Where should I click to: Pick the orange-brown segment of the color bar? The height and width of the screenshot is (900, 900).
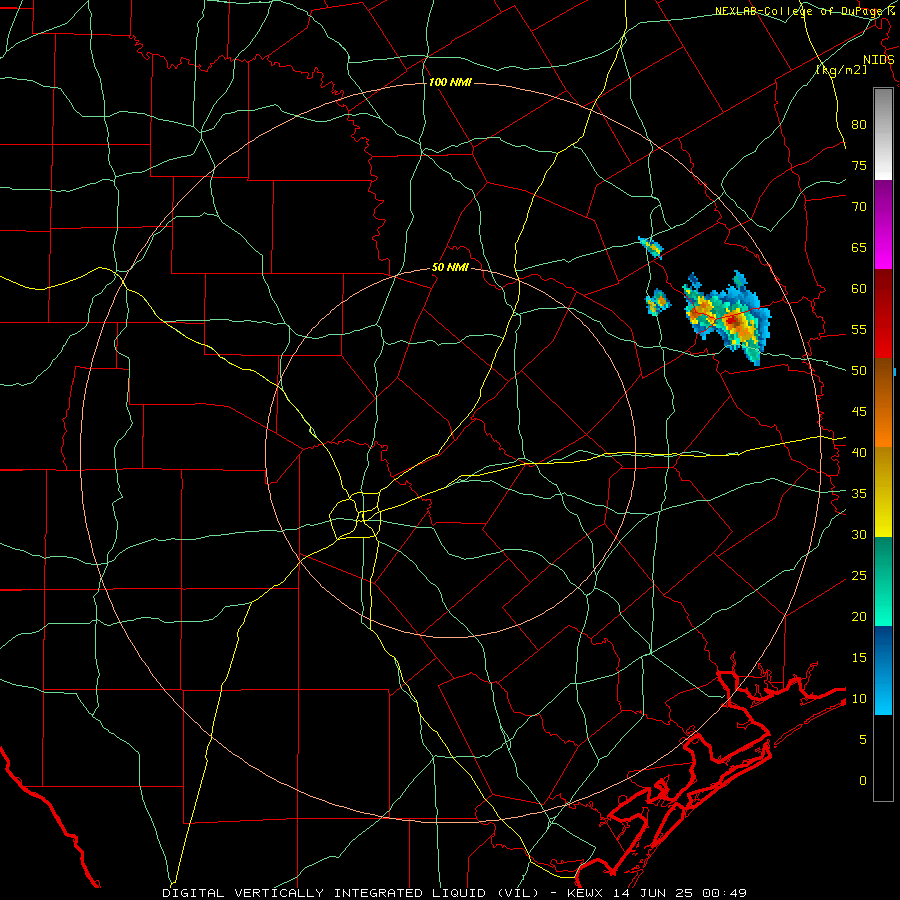click(883, 404)
